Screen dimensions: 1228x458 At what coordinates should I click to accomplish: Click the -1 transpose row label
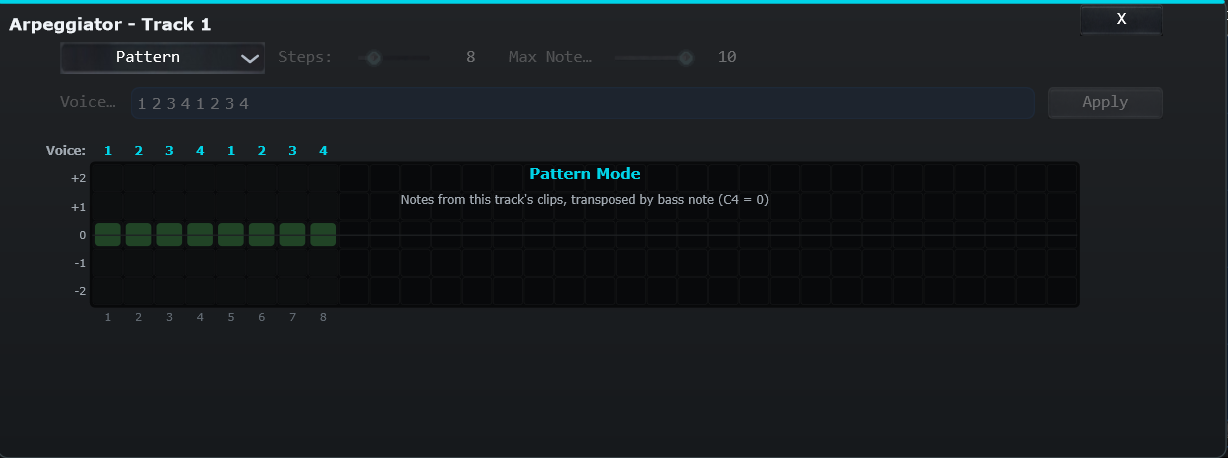80,263
